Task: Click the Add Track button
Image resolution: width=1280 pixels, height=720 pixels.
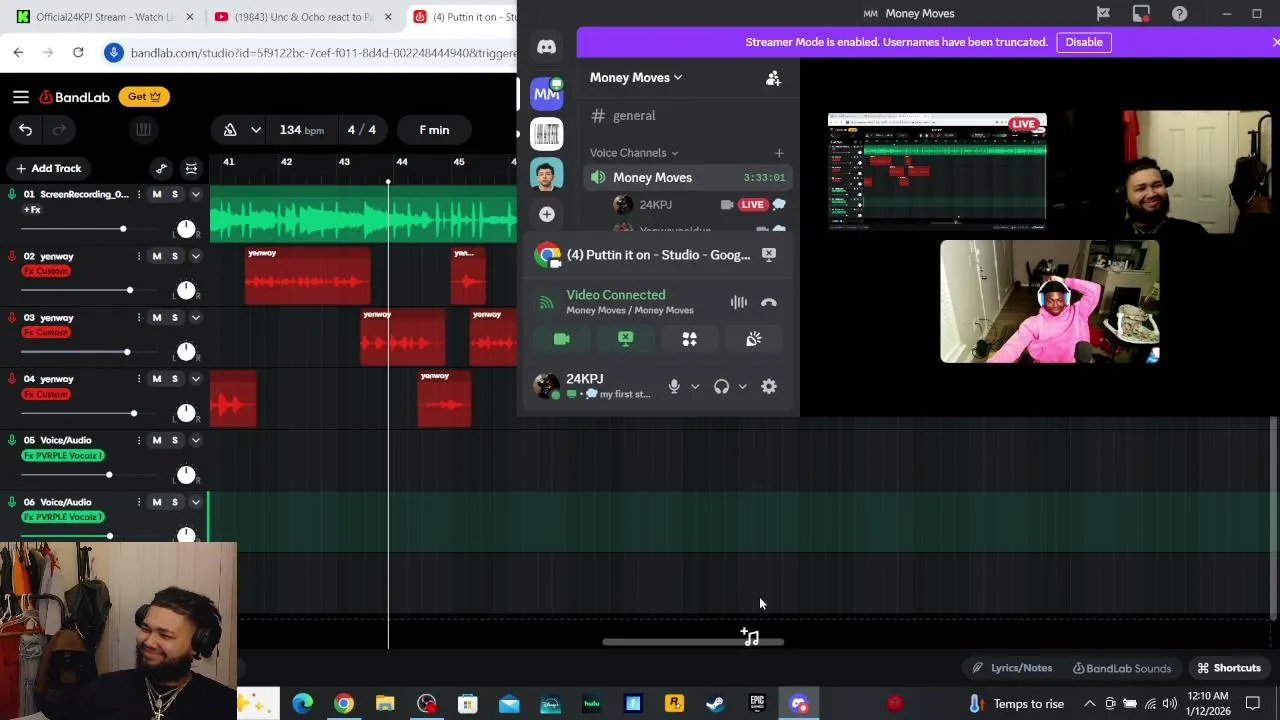Action: [x=47, y=168]
